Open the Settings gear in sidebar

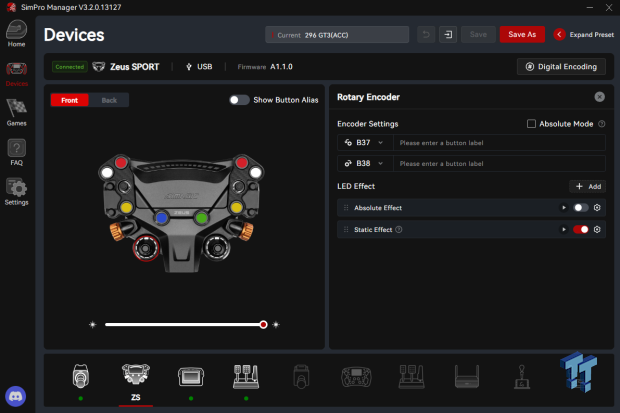click(16, 192)
